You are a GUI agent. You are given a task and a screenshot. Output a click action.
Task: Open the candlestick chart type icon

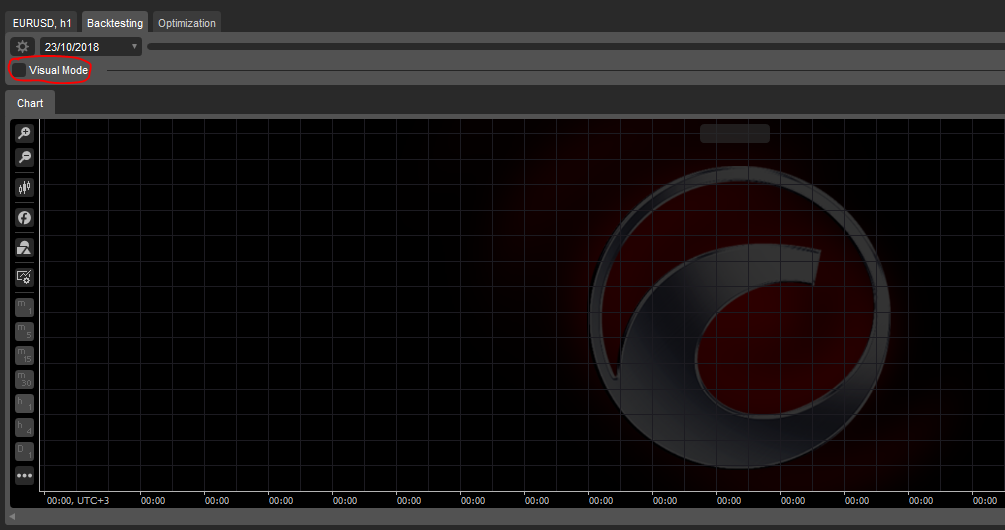pyautogui.click(x=24, y=187)
